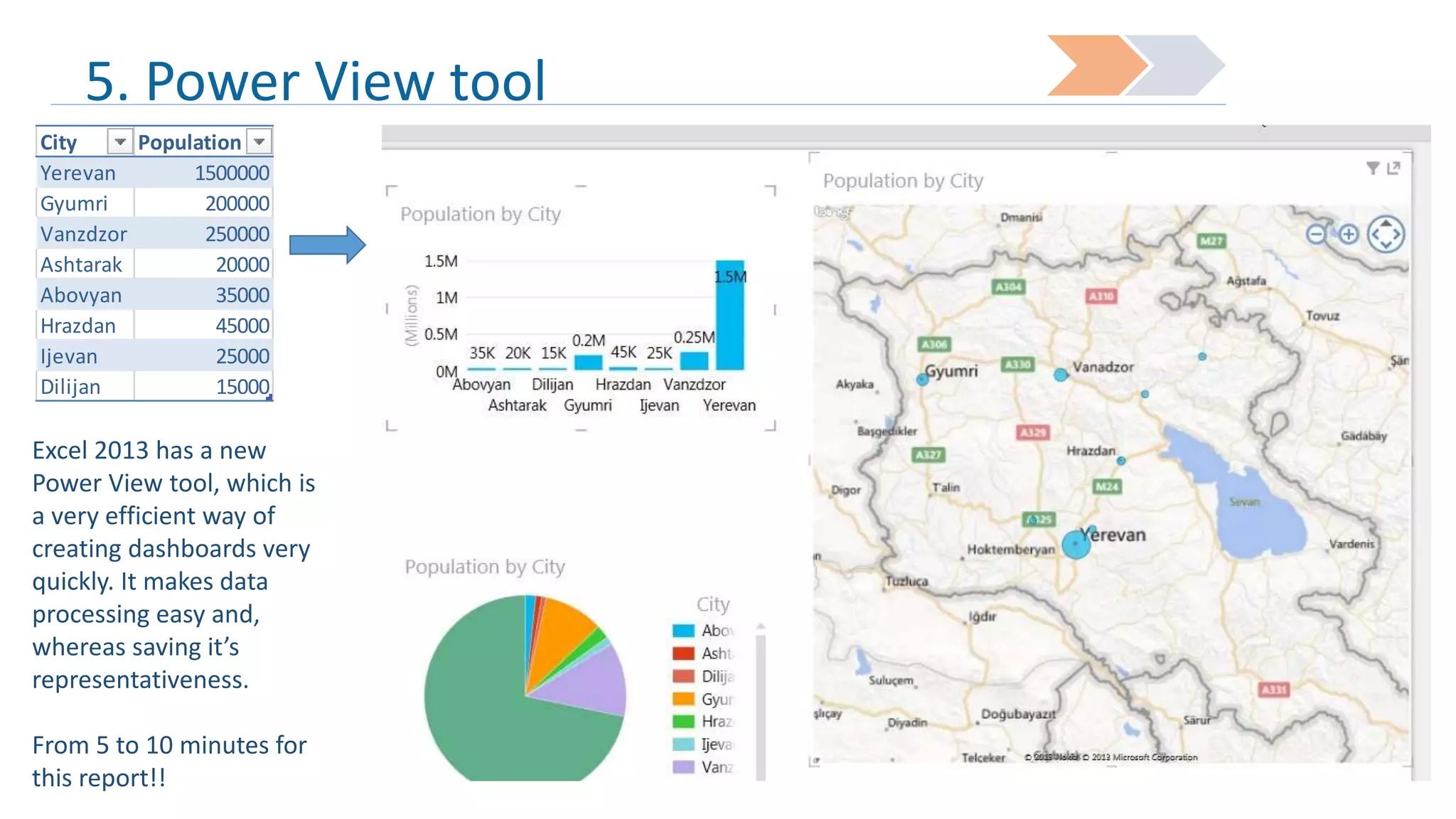Click the pie chart 'Population by City' title
The width and height of the screenshot is (1456, 819).
(485, 567)
